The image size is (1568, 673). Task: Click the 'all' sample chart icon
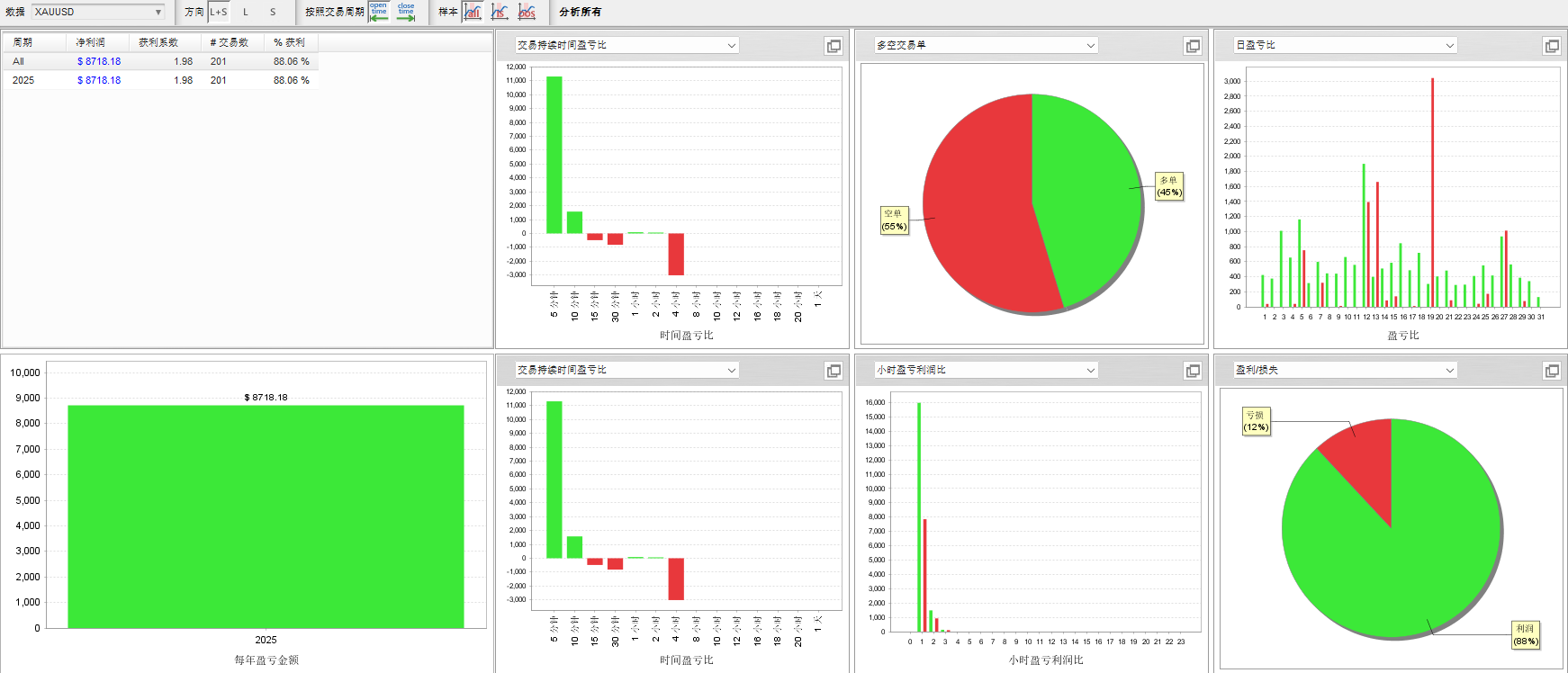pos(473,12)
